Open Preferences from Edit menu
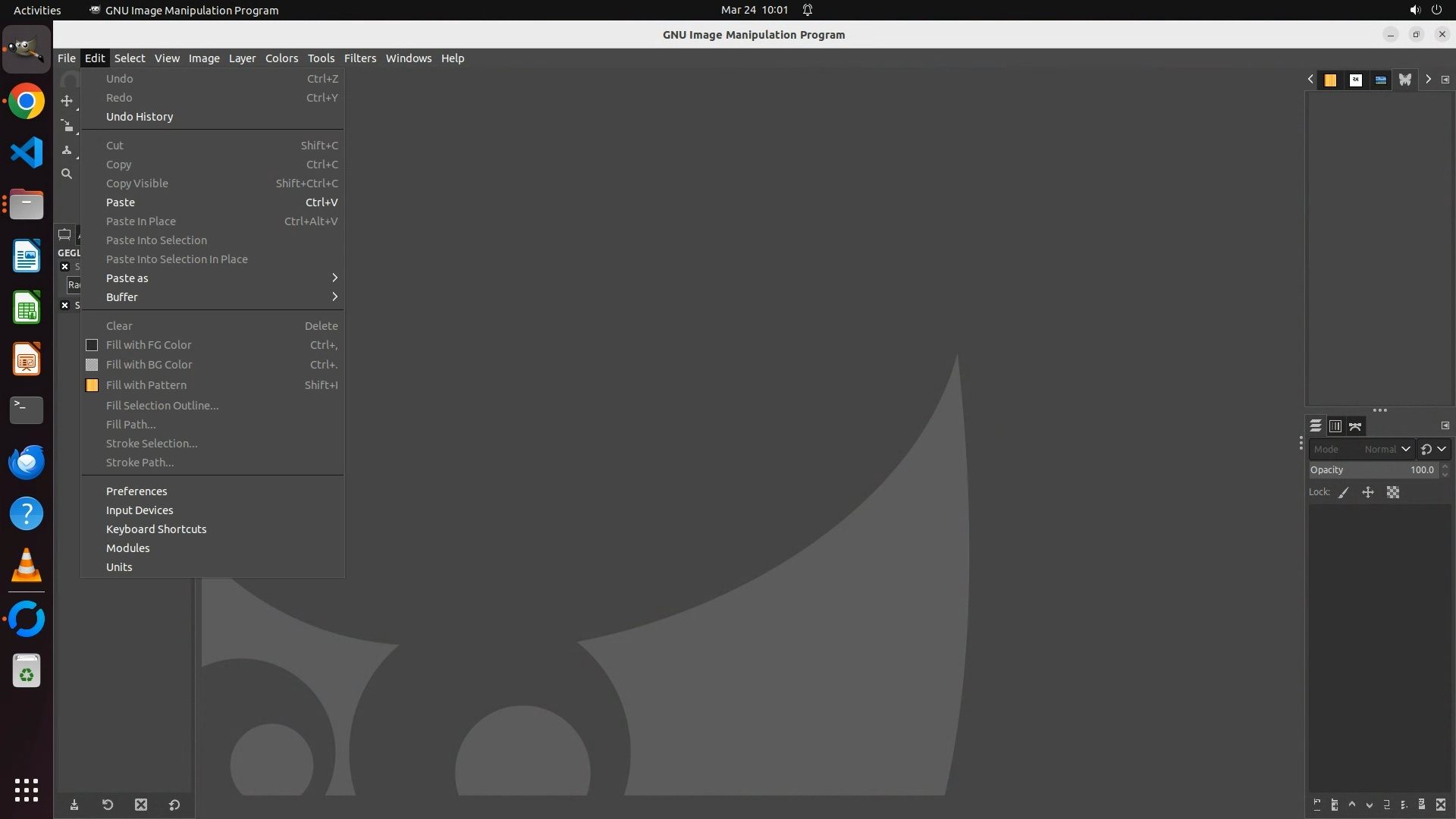This screenshot has height=819, width=1456. (136, 491)
